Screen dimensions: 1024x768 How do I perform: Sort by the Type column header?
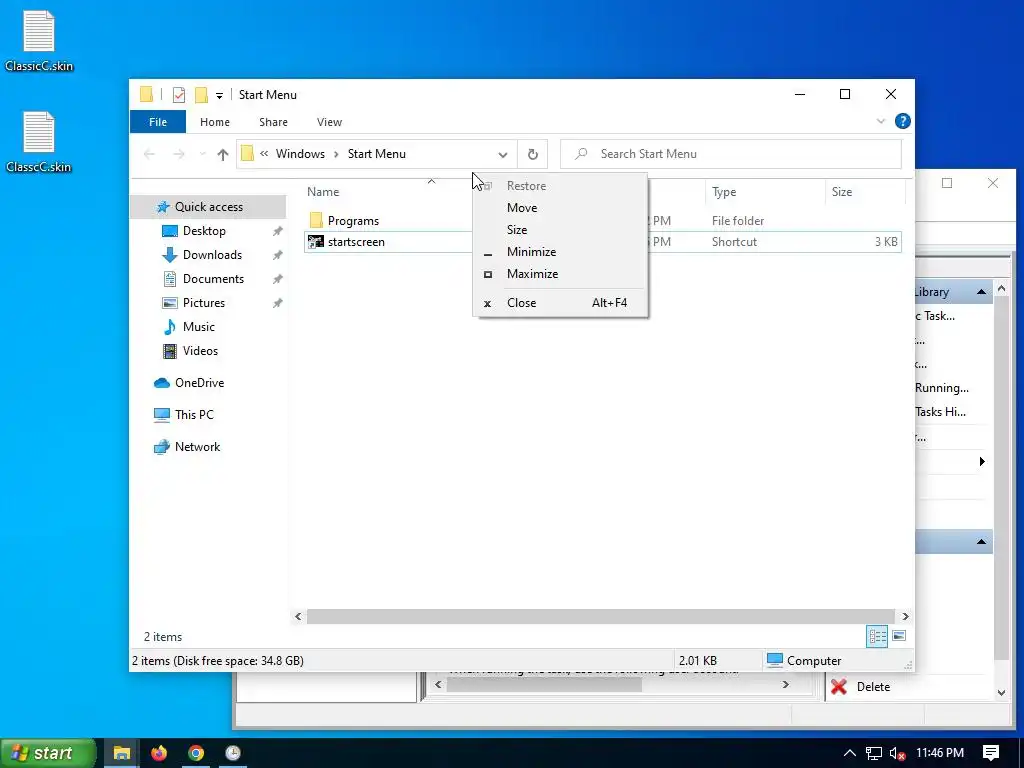click(x=724, y=192)
